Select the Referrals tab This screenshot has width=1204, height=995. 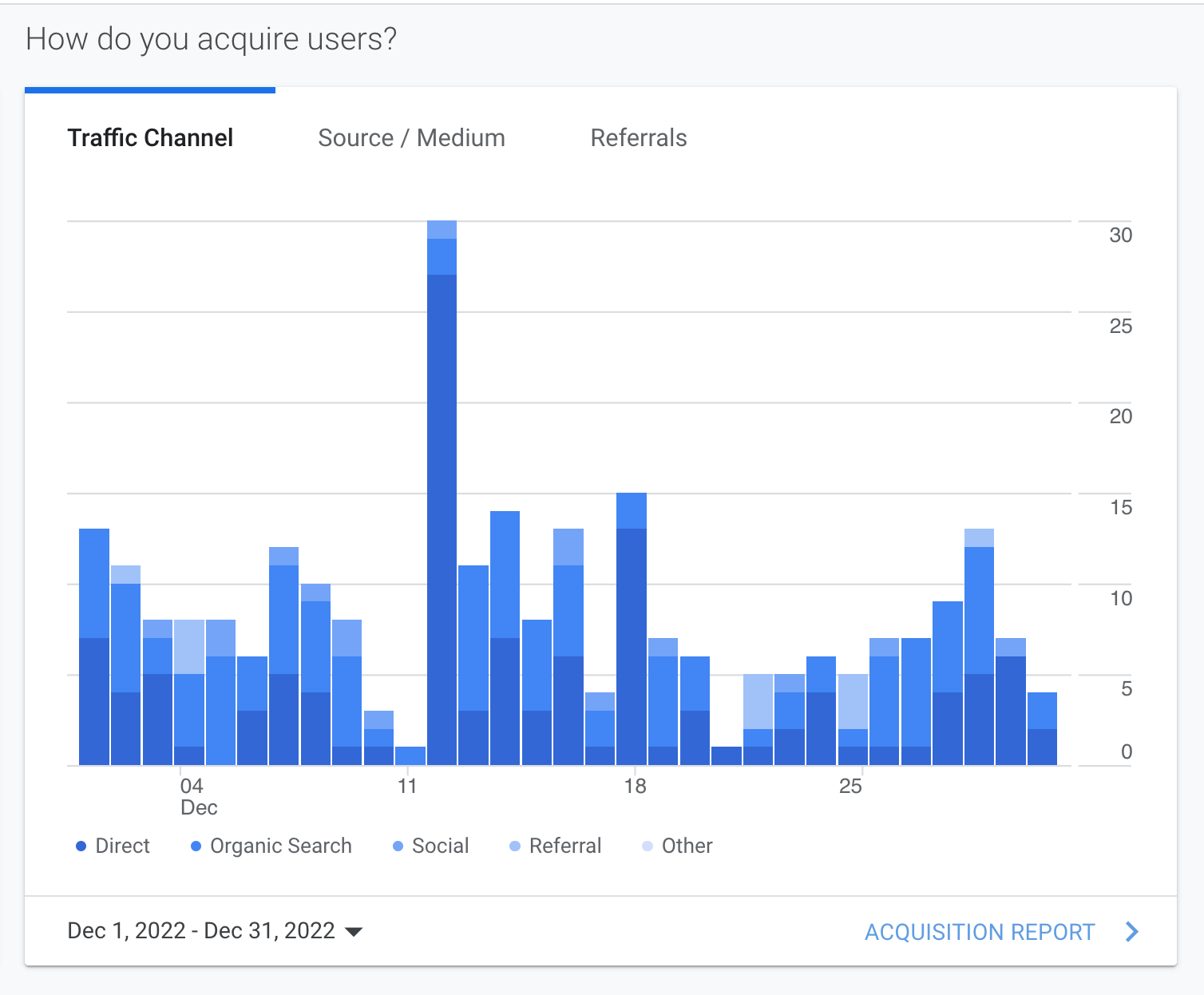639,138
